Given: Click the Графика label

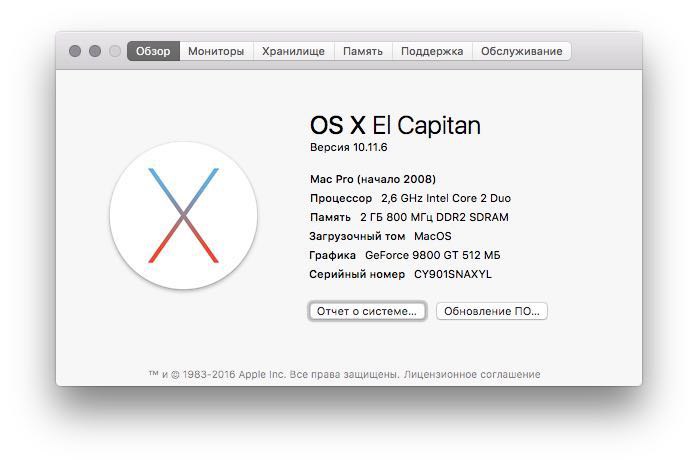Looking at the screenshot, I should (x=333, y=255).
